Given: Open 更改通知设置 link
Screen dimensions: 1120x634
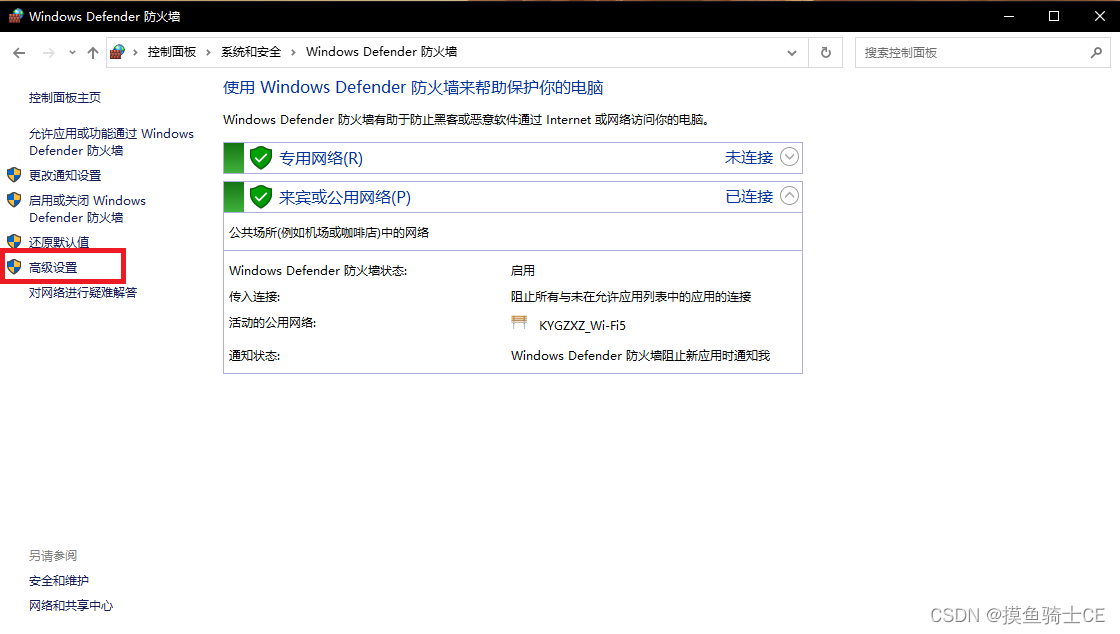Looking at the screenshot, I should pos(65,175).
